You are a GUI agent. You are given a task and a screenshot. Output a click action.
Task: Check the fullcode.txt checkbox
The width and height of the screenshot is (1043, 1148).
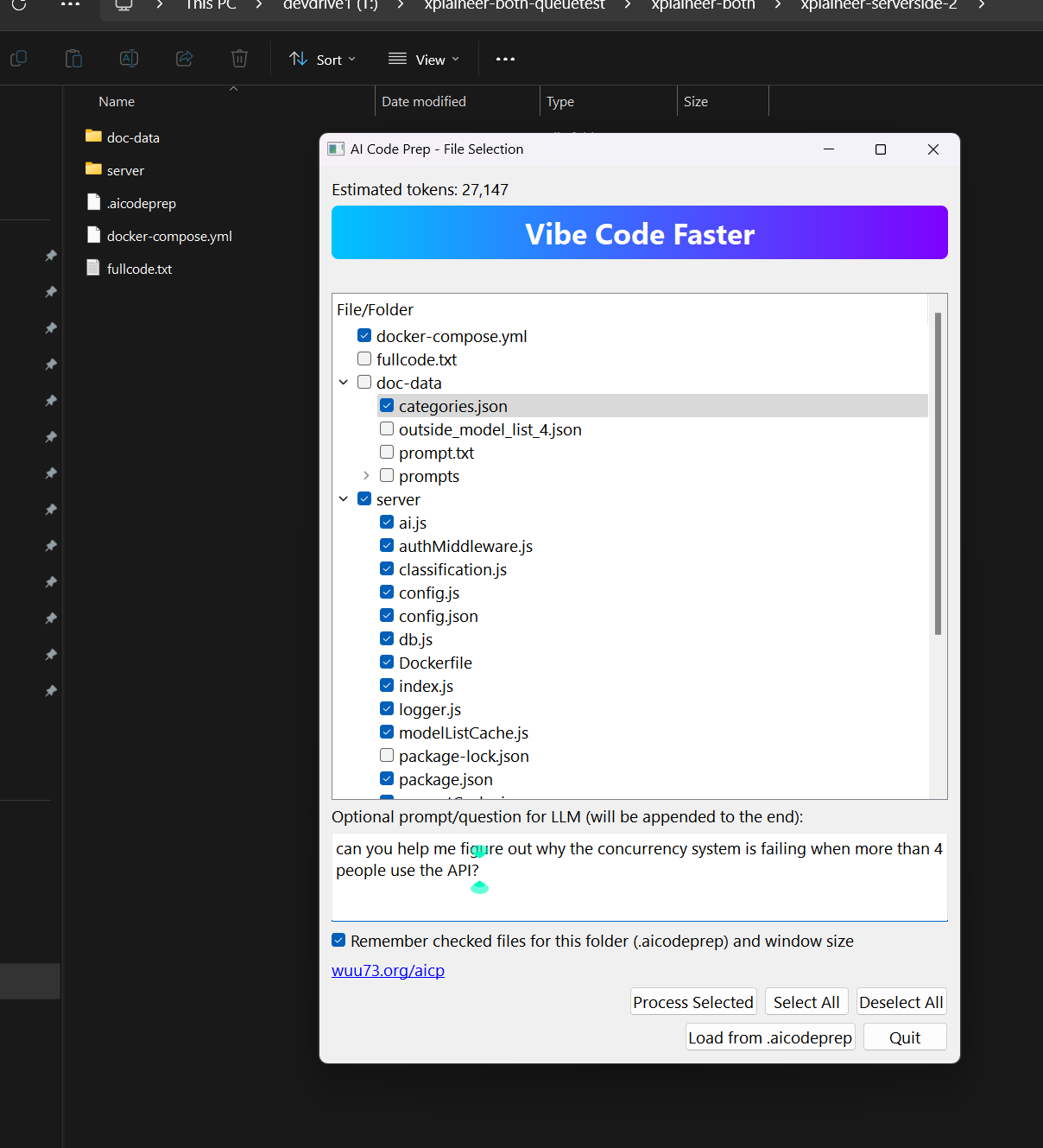pyautogui.click(x=364, y=358)
